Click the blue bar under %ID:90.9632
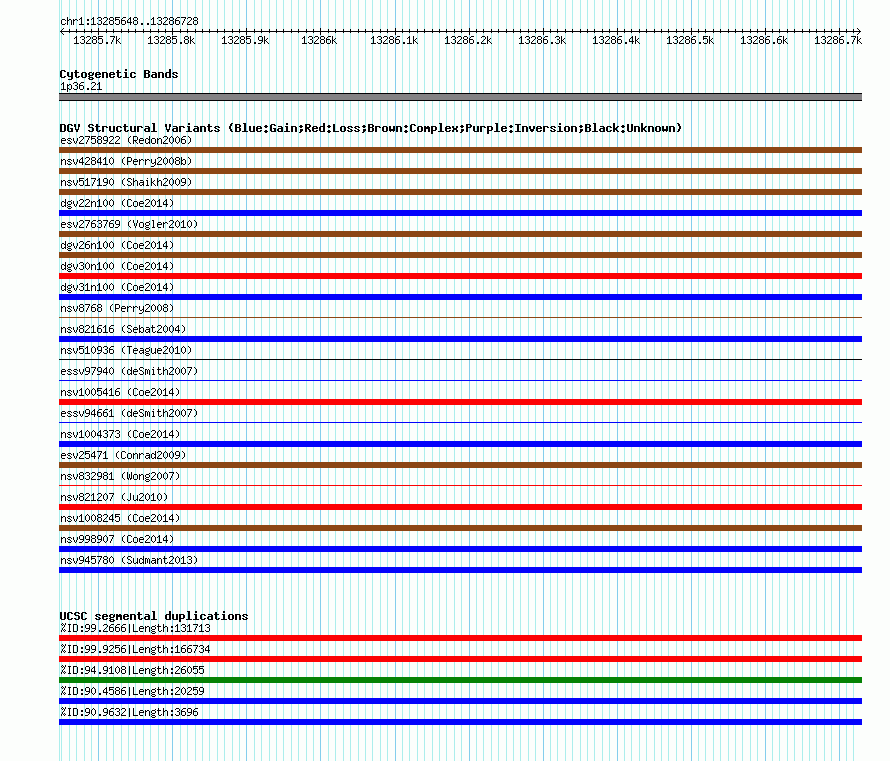 pyautogui.click(x=460, y=722)
